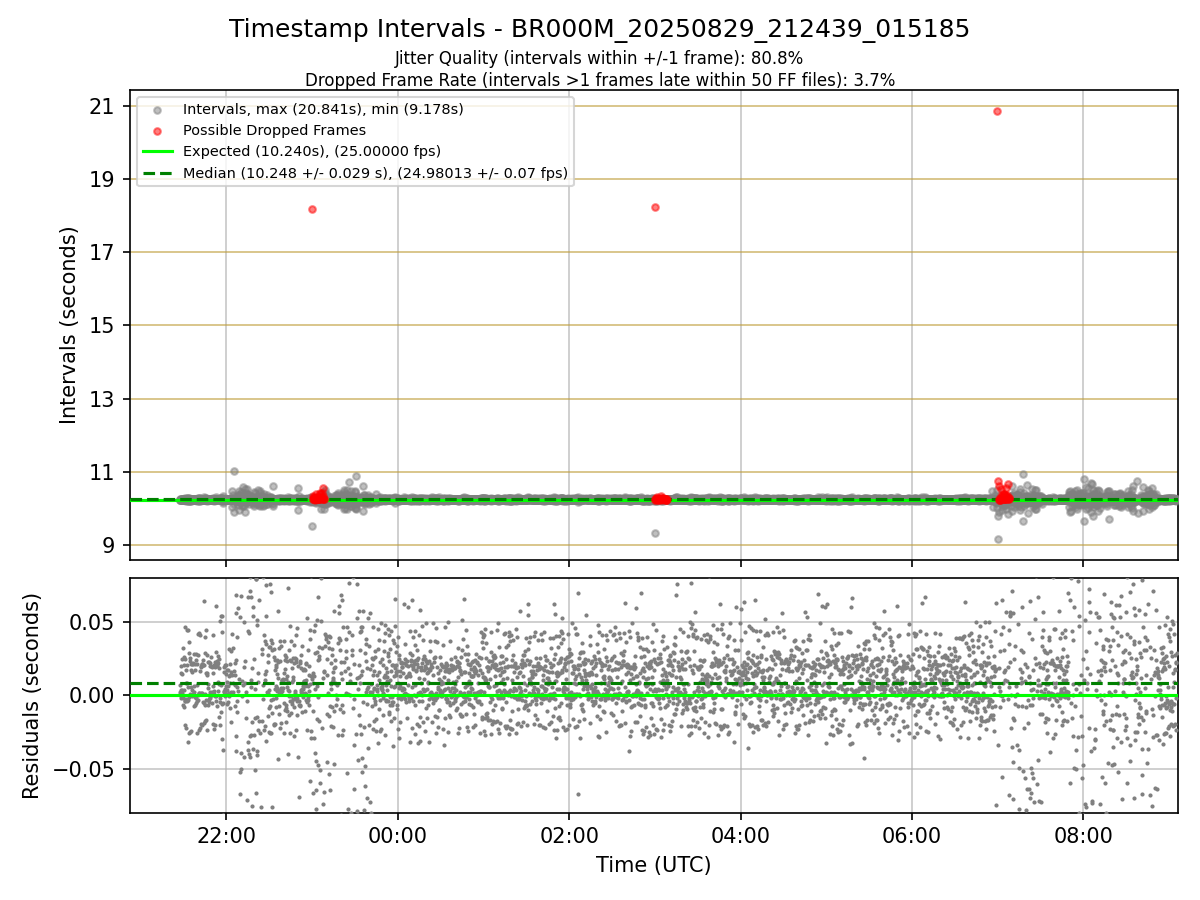Click the grey minimum point near 9.2 seconds at 07:00
Image resolution: width=1200 pixels, height=900 pixels.
click(998, 539)
